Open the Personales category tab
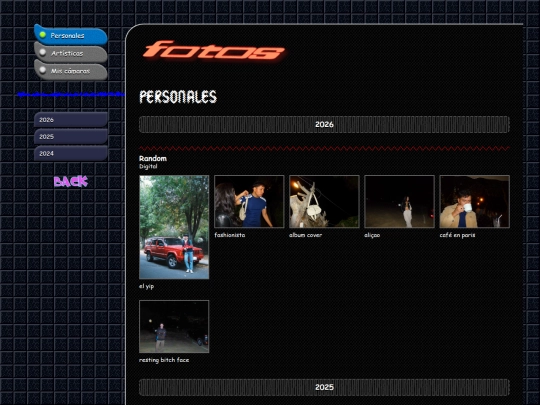This screenshot has width=540, height=405. pyautogui.click(x=71, y=35)
